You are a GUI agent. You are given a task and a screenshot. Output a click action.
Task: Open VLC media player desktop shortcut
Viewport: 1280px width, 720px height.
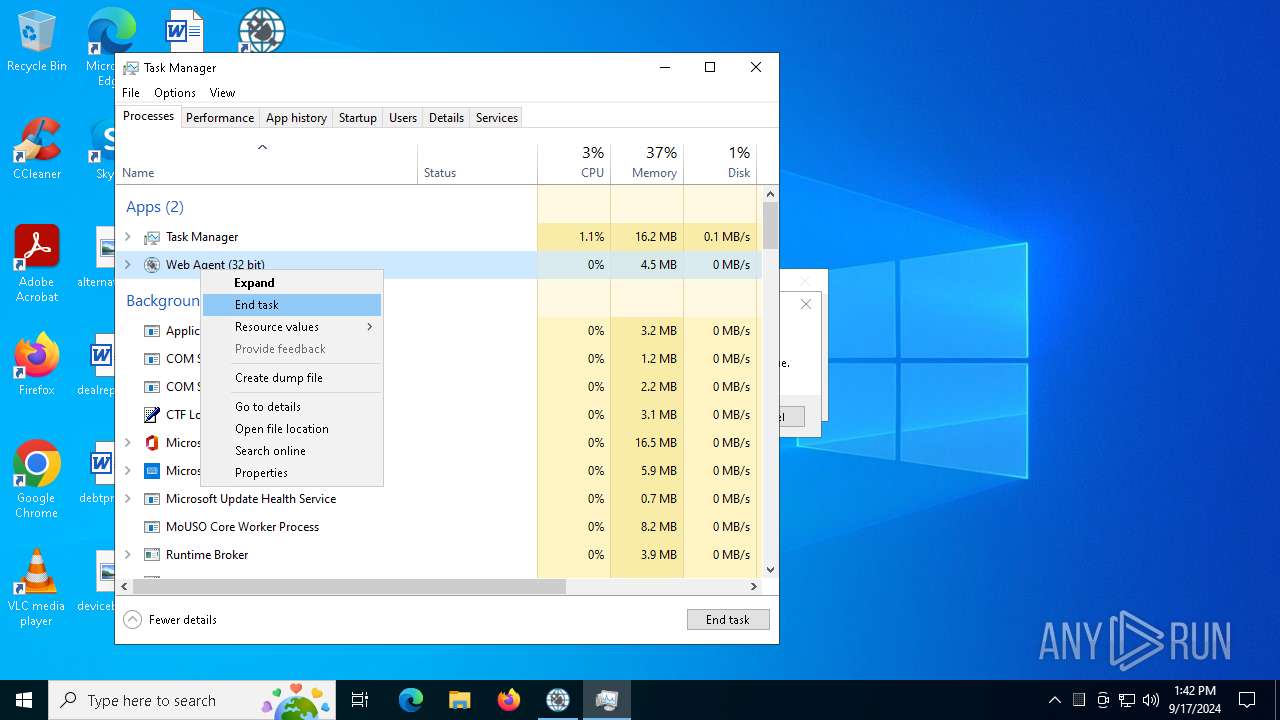pos(36,588)
